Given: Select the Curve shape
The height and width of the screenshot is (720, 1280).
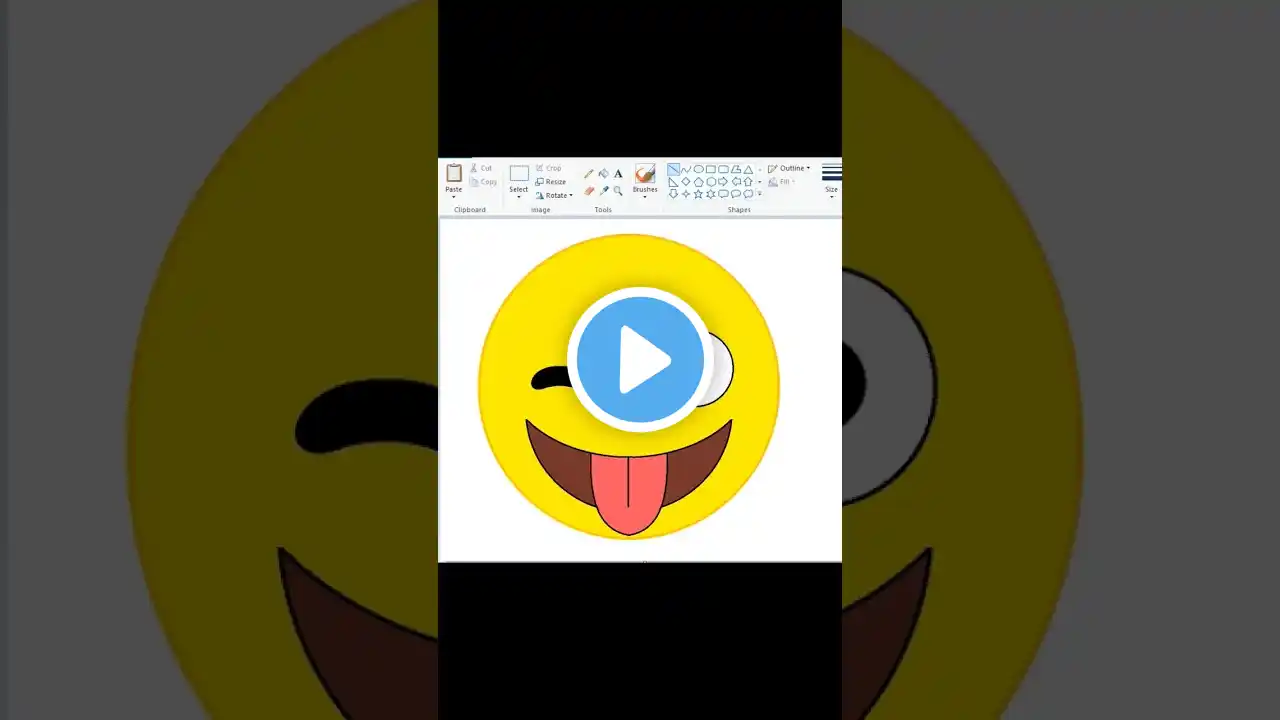Looking at the screenshot, I should [x=686, y=169].
